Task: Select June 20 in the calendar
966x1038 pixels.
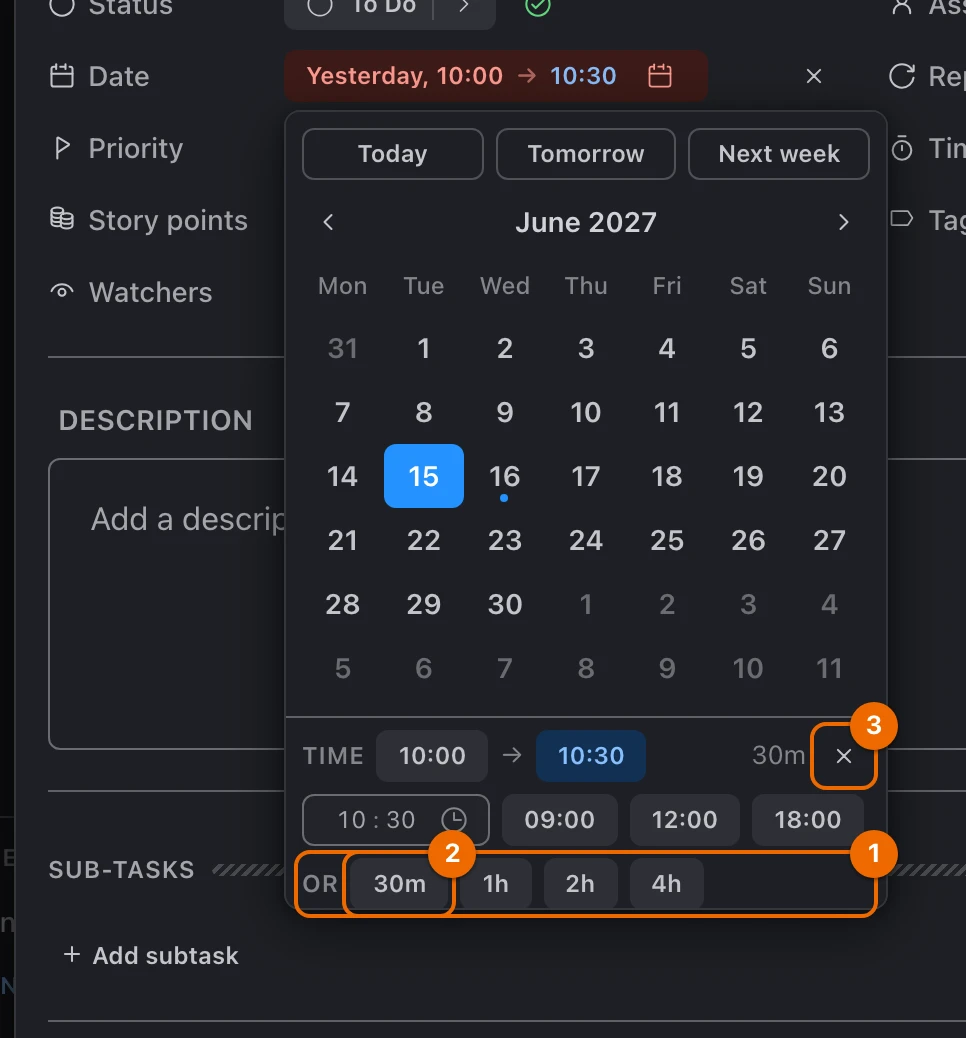Action: [829, 476]
